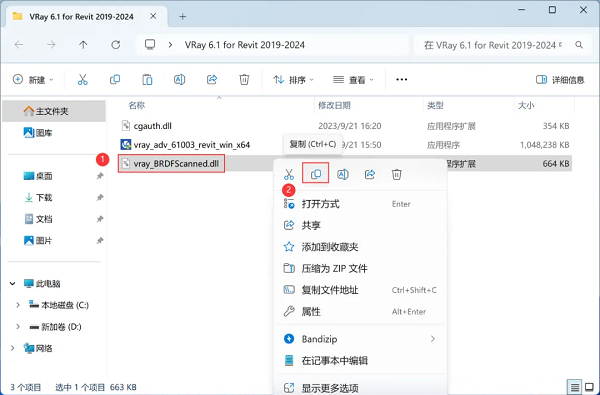Image resolution: width=600 pixels, height=395 pixels.
Task: Go back with the left arrow
Action: click(x=19, y=45)
